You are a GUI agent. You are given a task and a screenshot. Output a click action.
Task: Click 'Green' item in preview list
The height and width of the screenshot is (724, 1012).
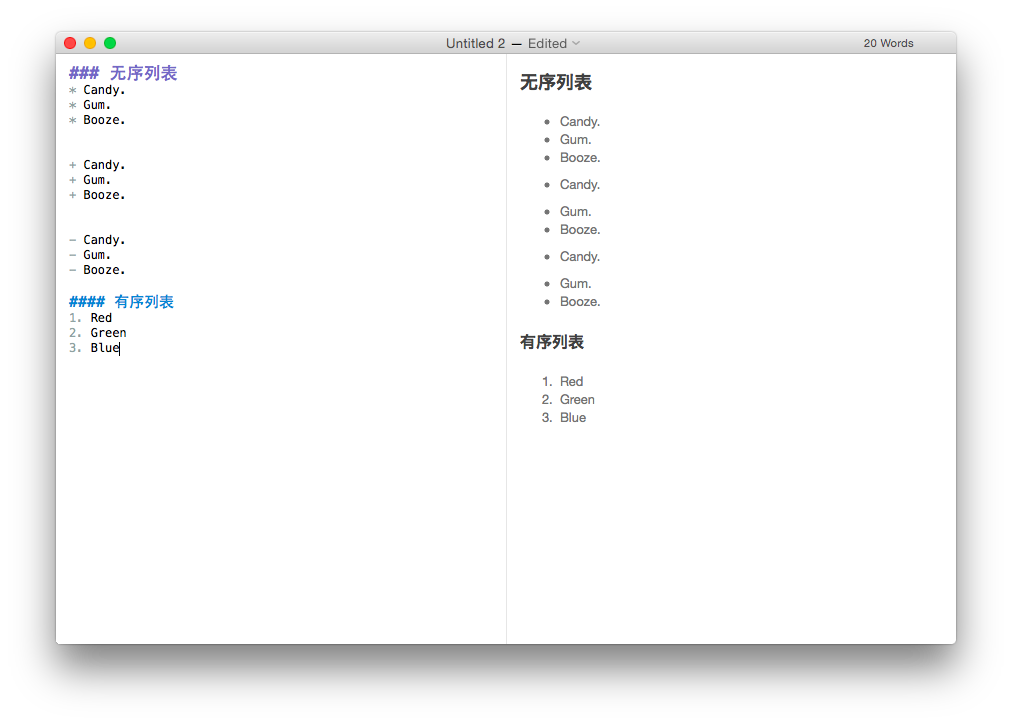pyautogui.click(x=577, y=399)
